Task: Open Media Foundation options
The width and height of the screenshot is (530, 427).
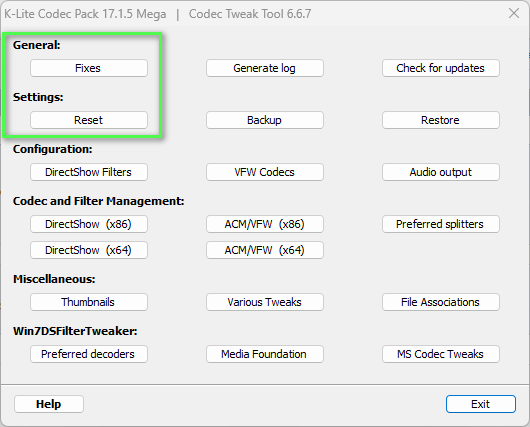Action: [265, 354]
